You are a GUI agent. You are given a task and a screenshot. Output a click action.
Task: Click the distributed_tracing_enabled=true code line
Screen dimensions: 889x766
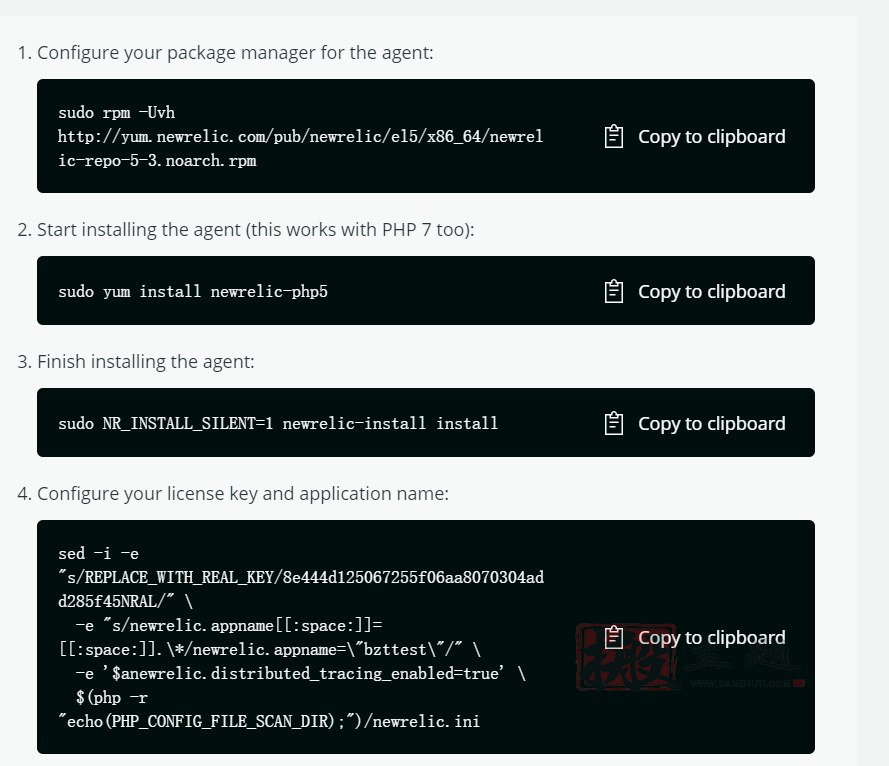(300, 674)
